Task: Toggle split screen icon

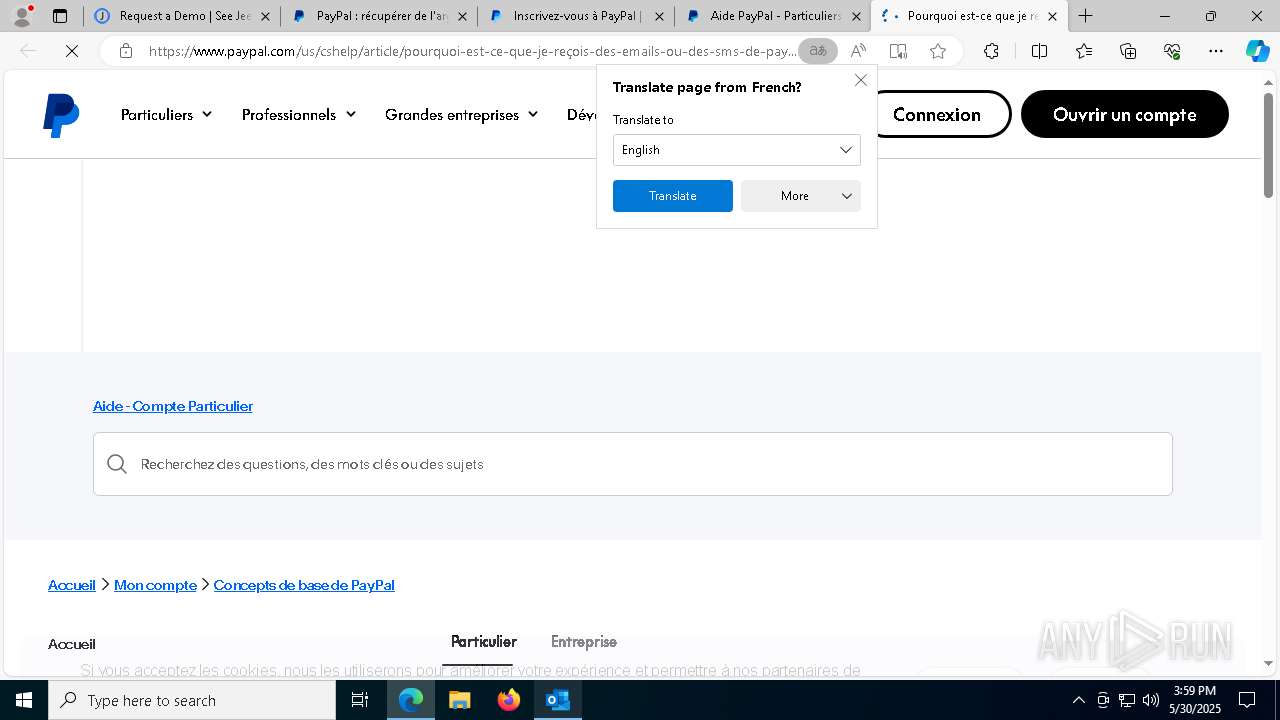Action: click(1039, 51)
